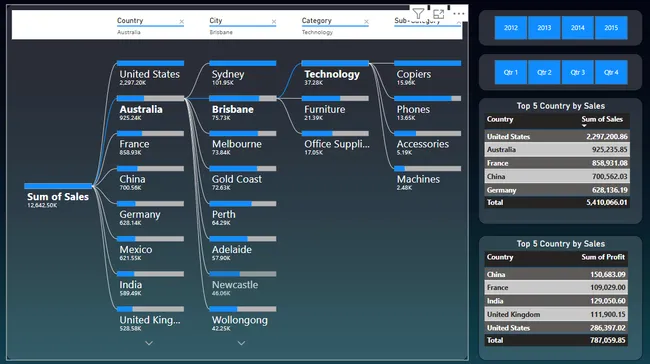Screen dimensions: 650x364
Task: Select the 2013 year slicer
Action: click(544, 28)
